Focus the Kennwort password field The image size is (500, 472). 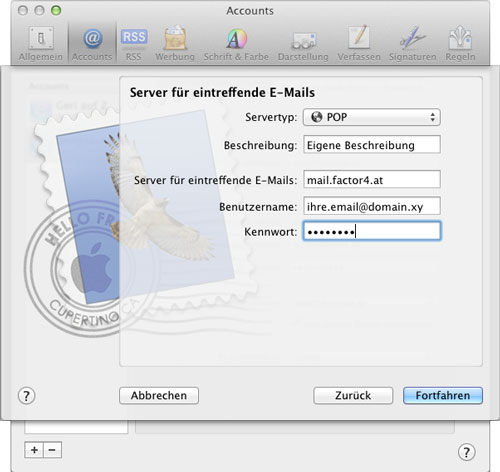[372, 231]
